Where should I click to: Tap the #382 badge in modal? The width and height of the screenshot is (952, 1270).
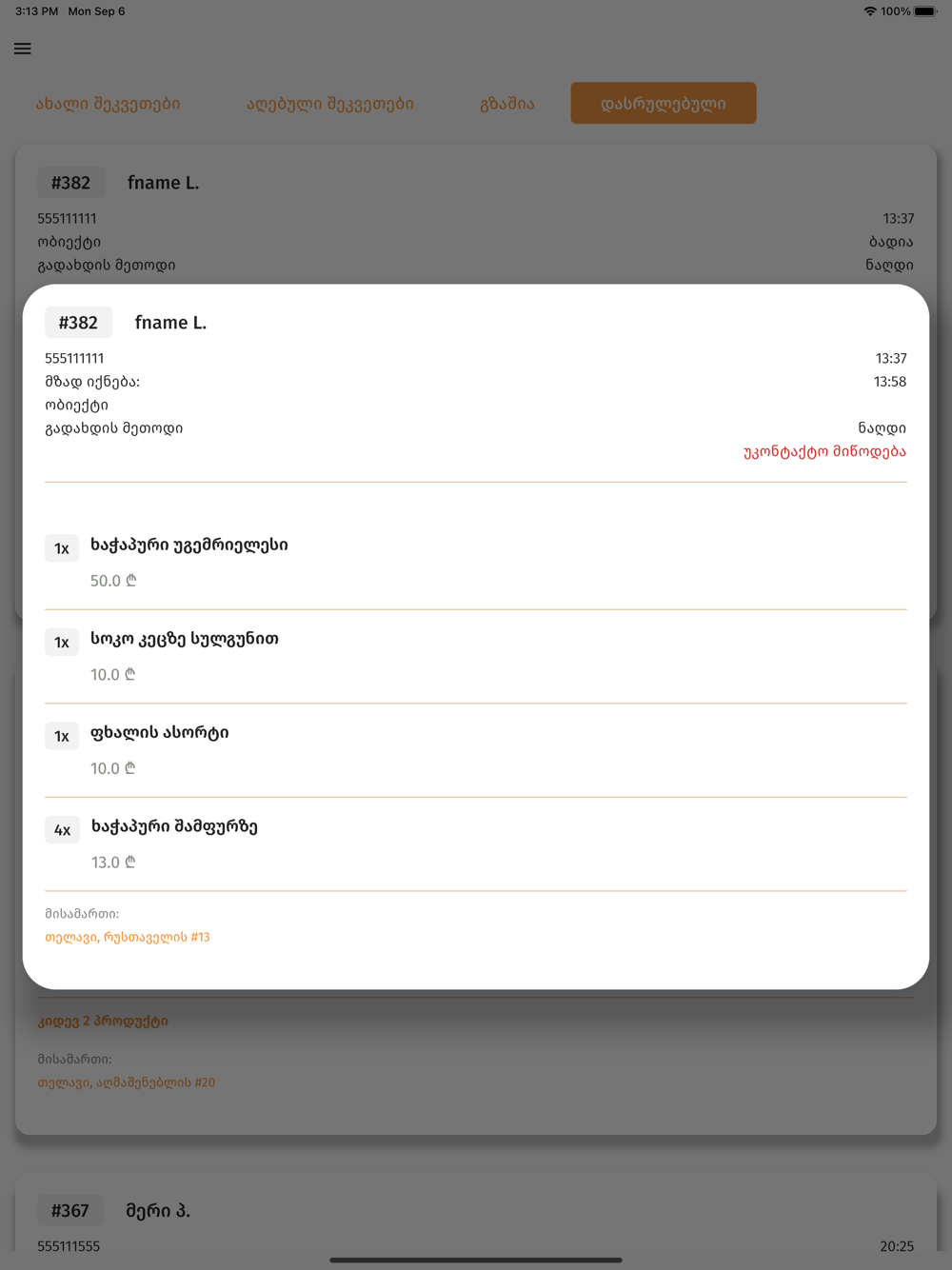click(x=78, y=323)
